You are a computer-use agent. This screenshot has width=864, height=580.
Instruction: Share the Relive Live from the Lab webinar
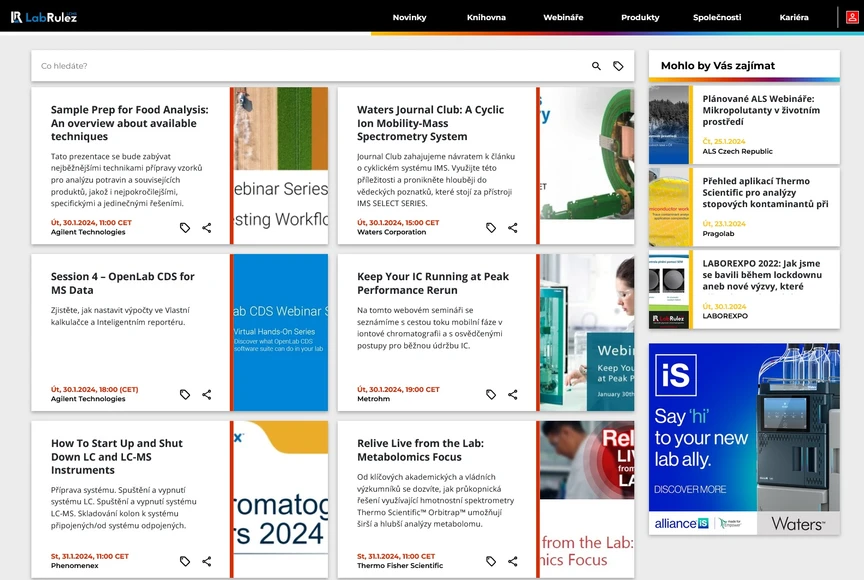tap(512, 561)
